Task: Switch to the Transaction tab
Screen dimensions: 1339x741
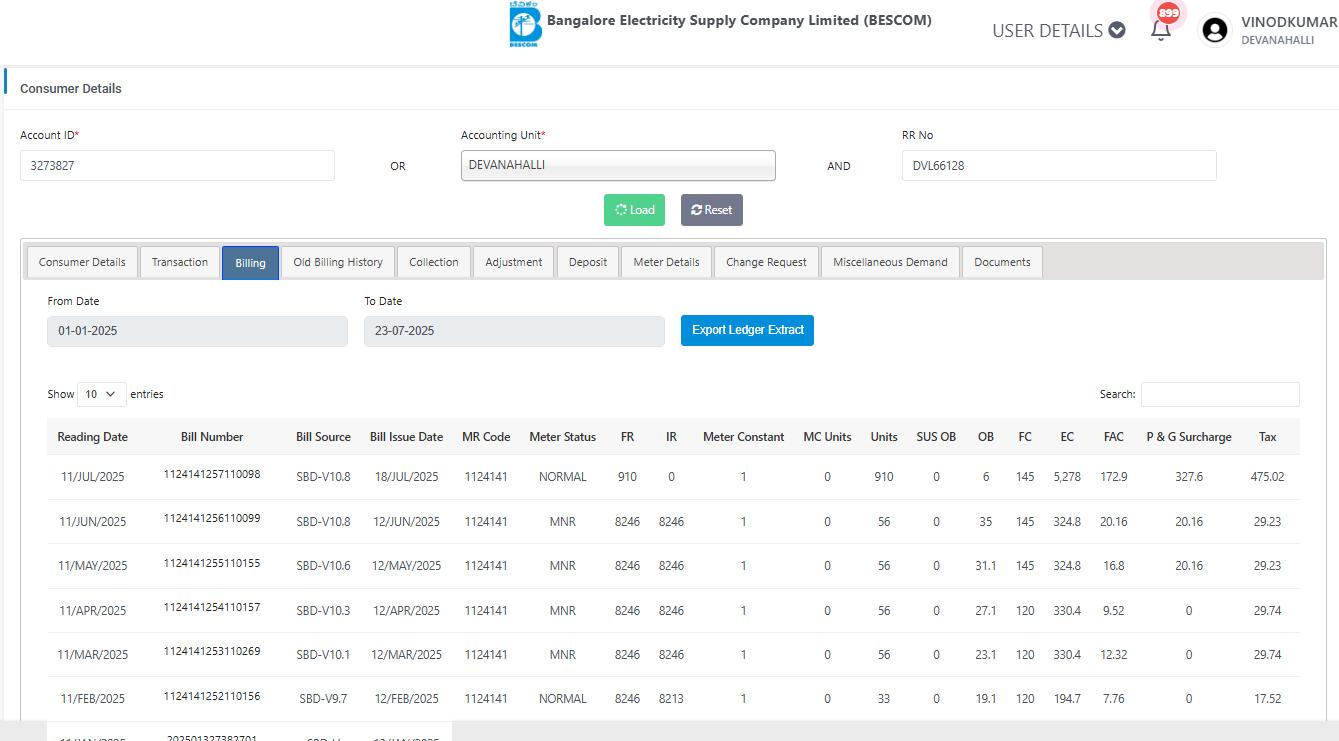Action: coord(180,262)
